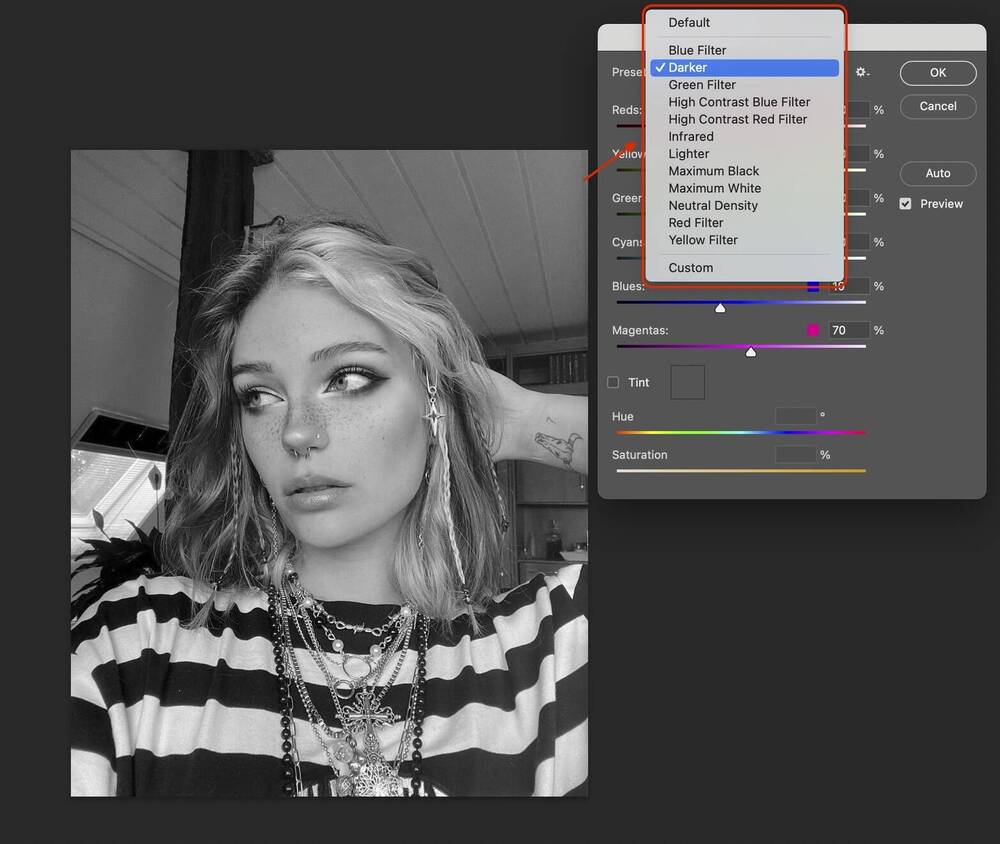Edit the Magentas value field showing 70
Image resolution: width=1000 pixels, height=844 pixels.
[x=849, y=330]
